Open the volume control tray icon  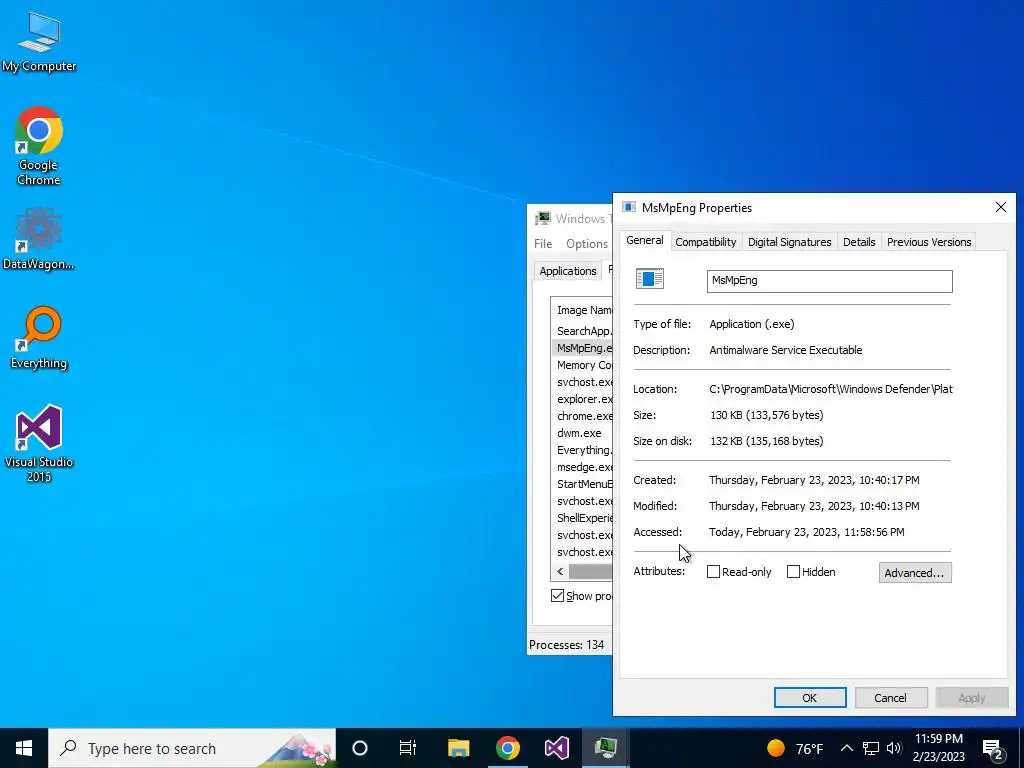click(x=895, y=748)
